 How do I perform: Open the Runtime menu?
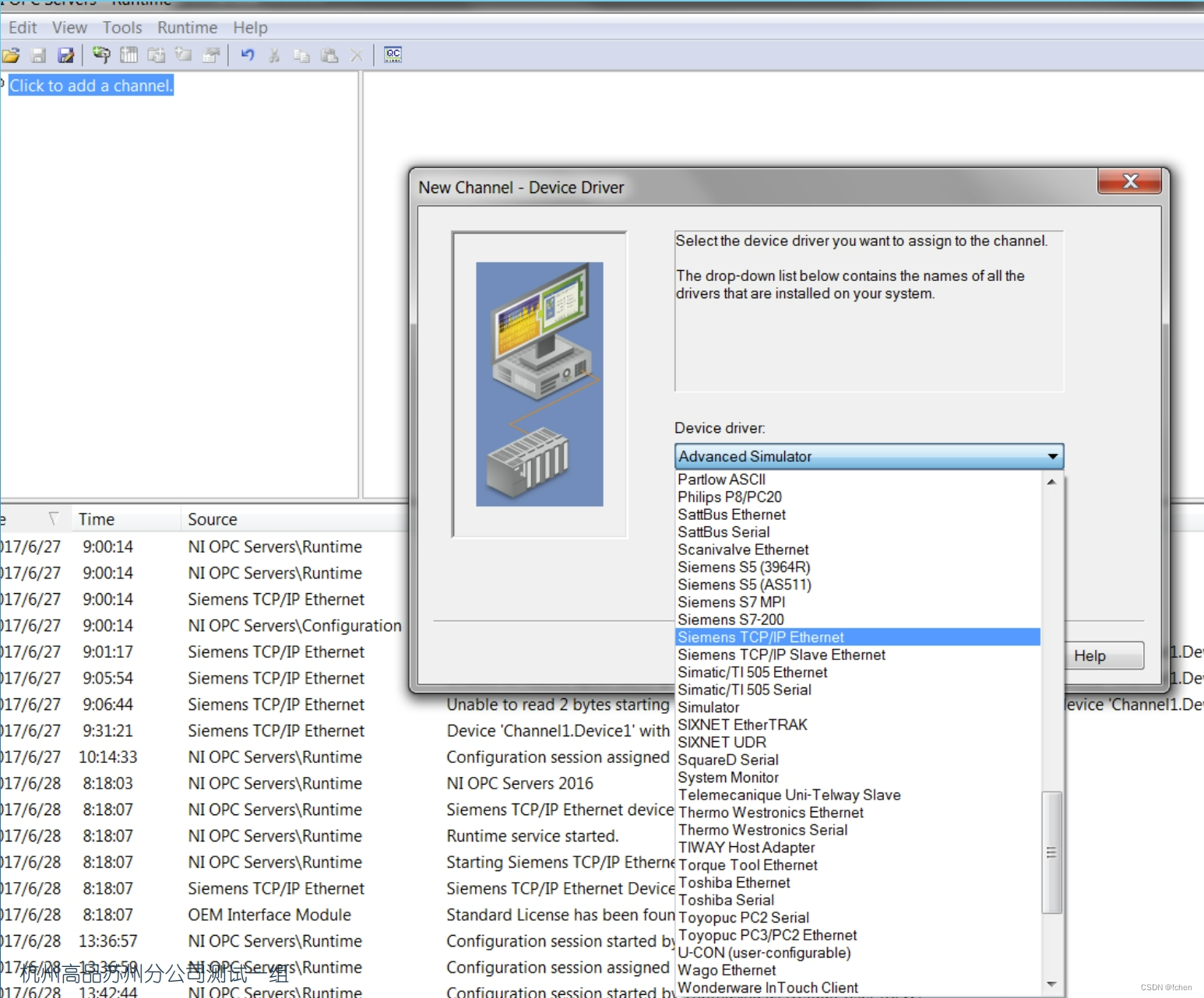pyautogui.click(x=188, y=28)
